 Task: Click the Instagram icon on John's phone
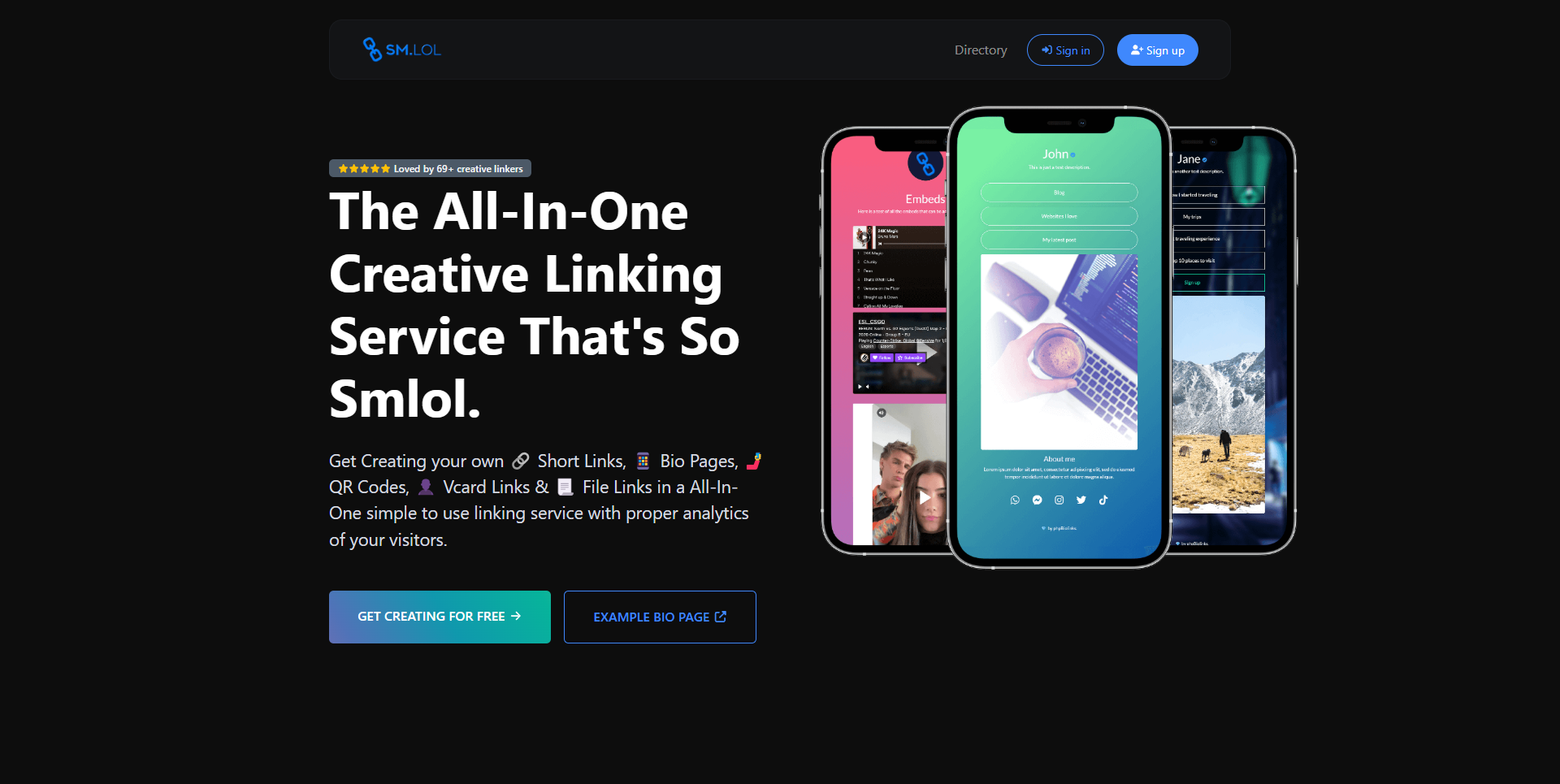click(x=1059, y=500)
